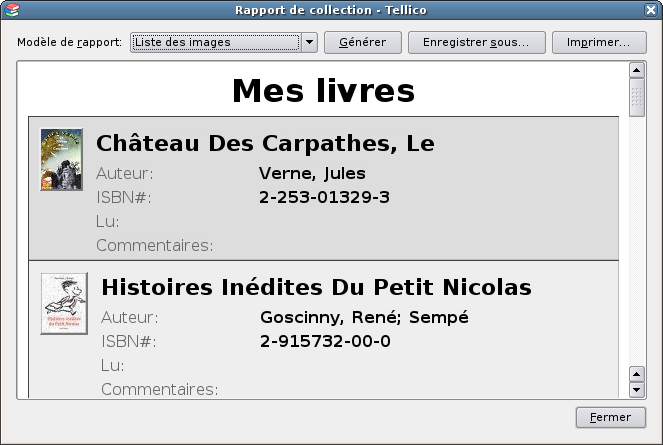Click ISBN value 2-253-01329-3
The width and height of the screenshot is (663, 445).
tap(324, 198)
